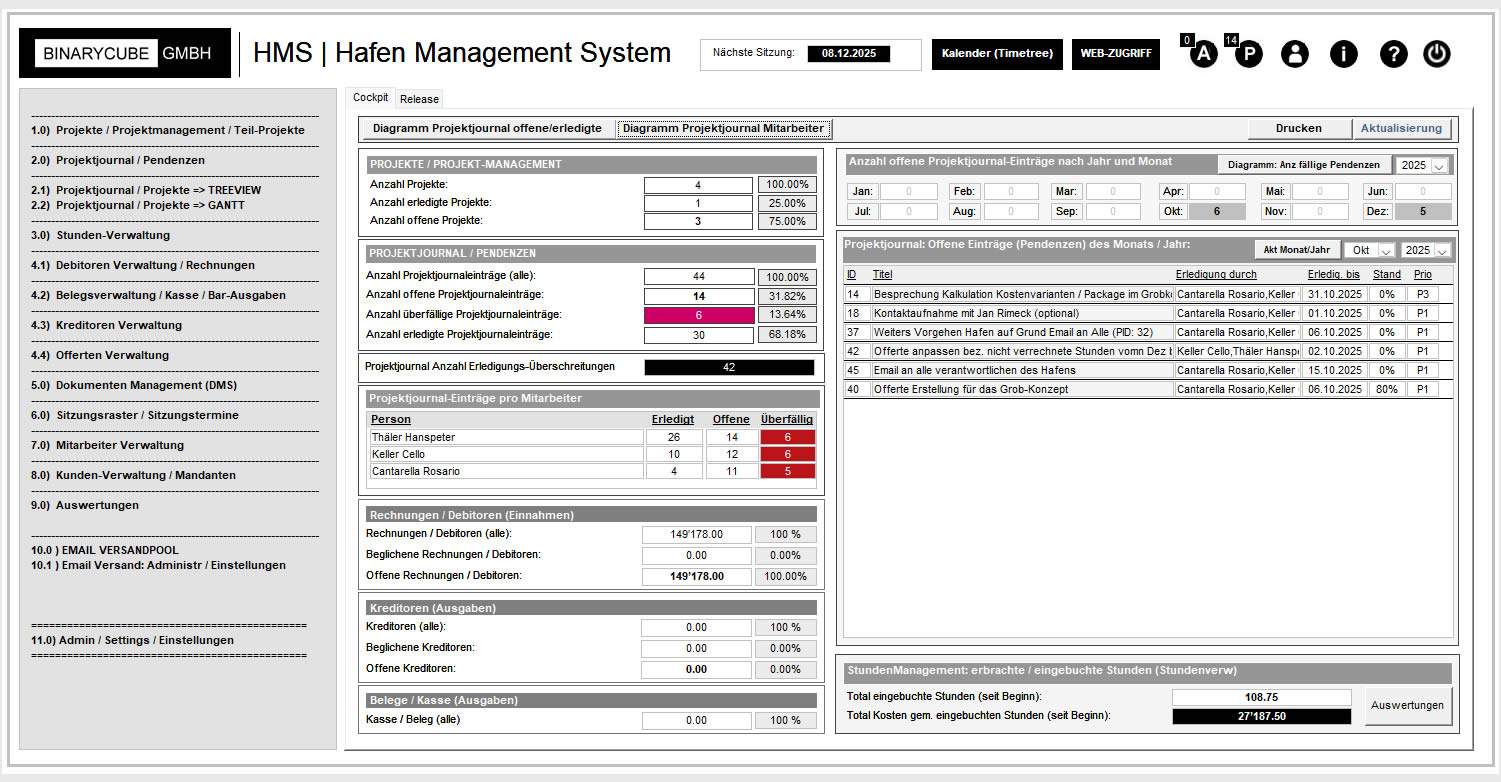Open the user profile icon
Image resolution: width=1501 pixels, height=782 pixels.
[x=1295, y=54]
